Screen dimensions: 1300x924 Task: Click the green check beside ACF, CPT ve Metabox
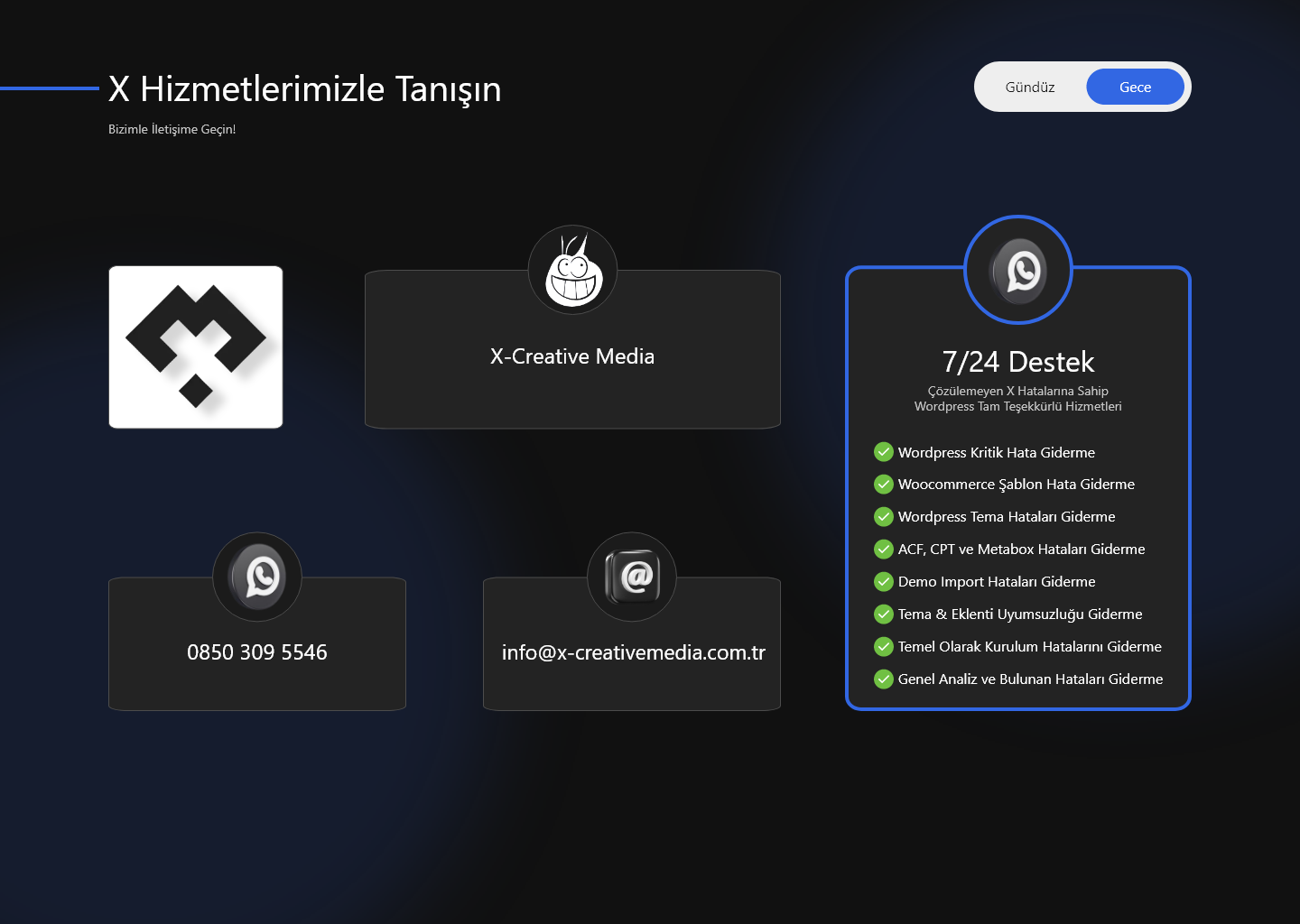point(884,550)
